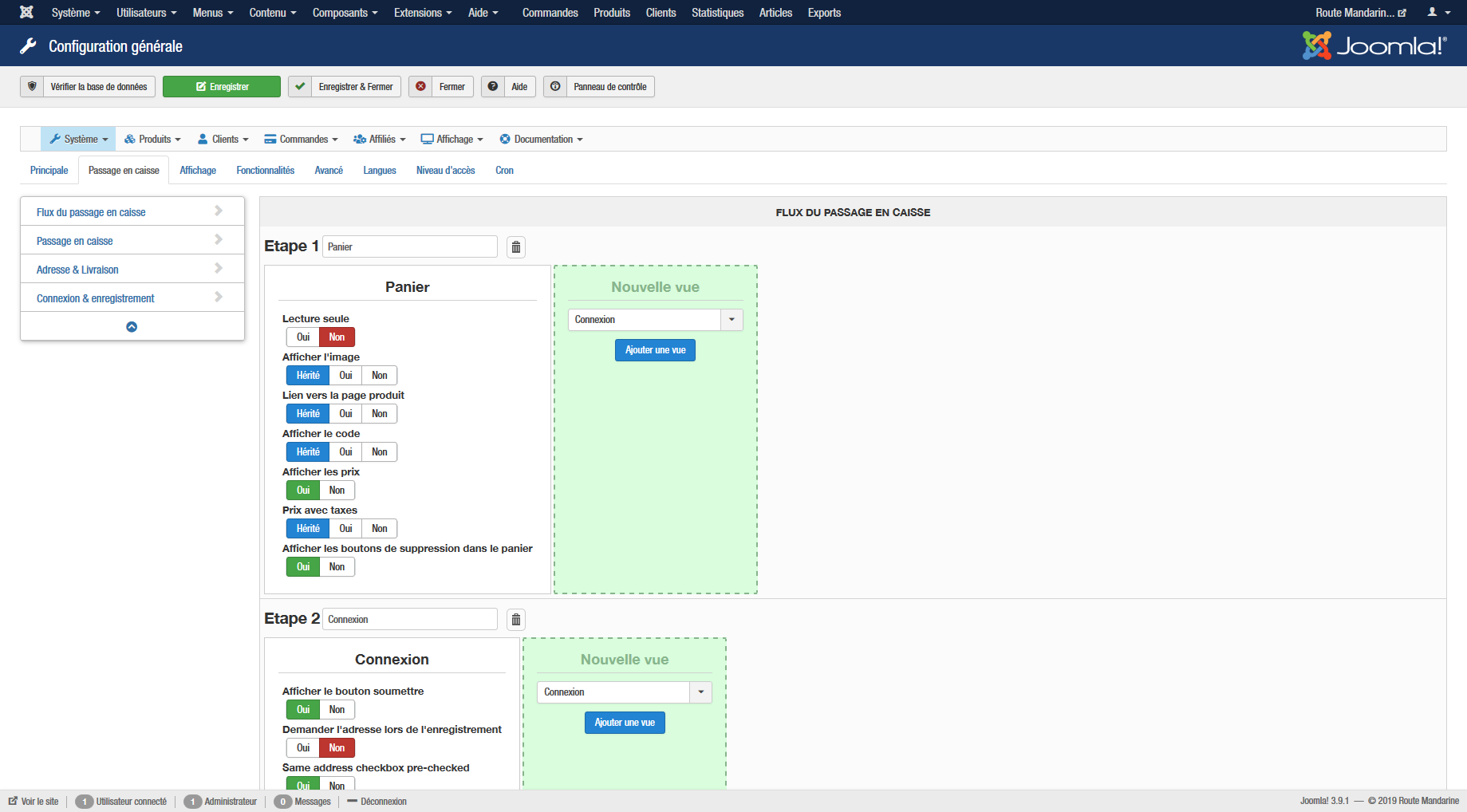
Task: Switch to the Langues tab
Action: (380, 170)
